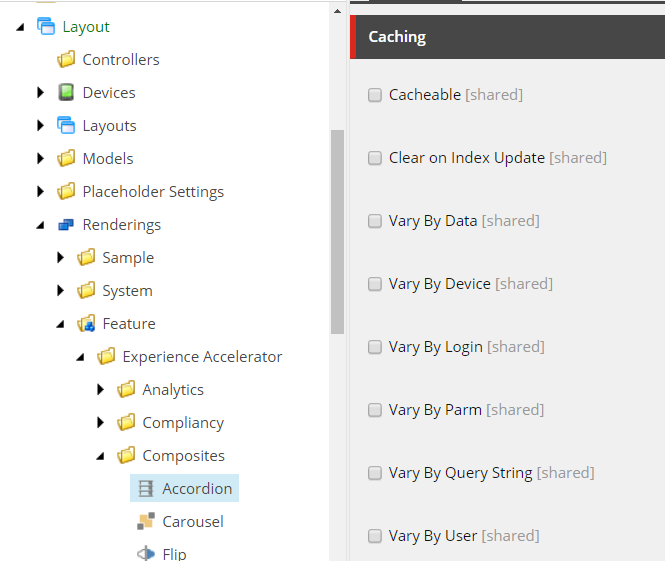This screenshot has width=665, height=561.
Task: Click the Layouts window icon
Action: click(x=66, y=125)
